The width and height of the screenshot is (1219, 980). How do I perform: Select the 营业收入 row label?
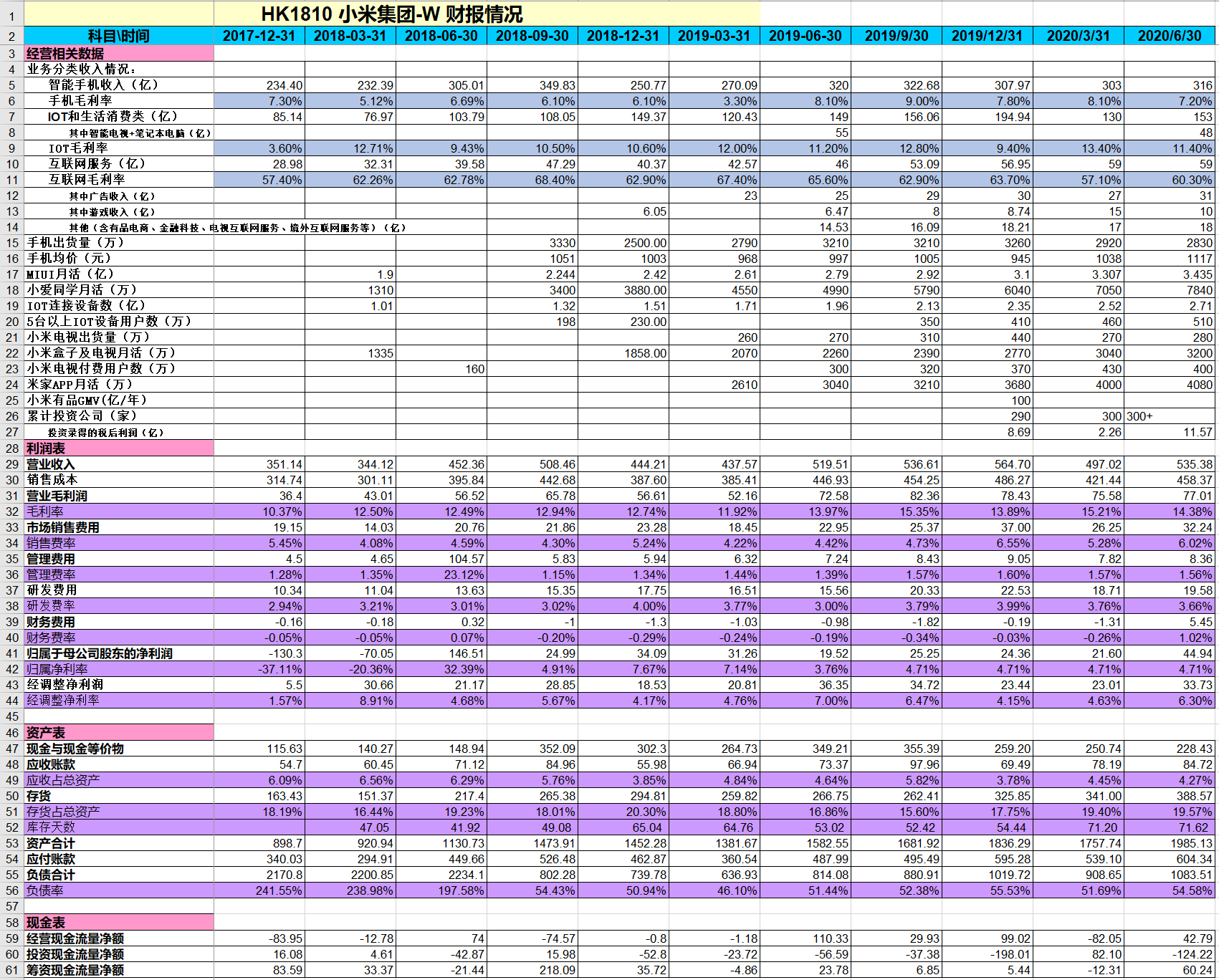tap(119, 464)
